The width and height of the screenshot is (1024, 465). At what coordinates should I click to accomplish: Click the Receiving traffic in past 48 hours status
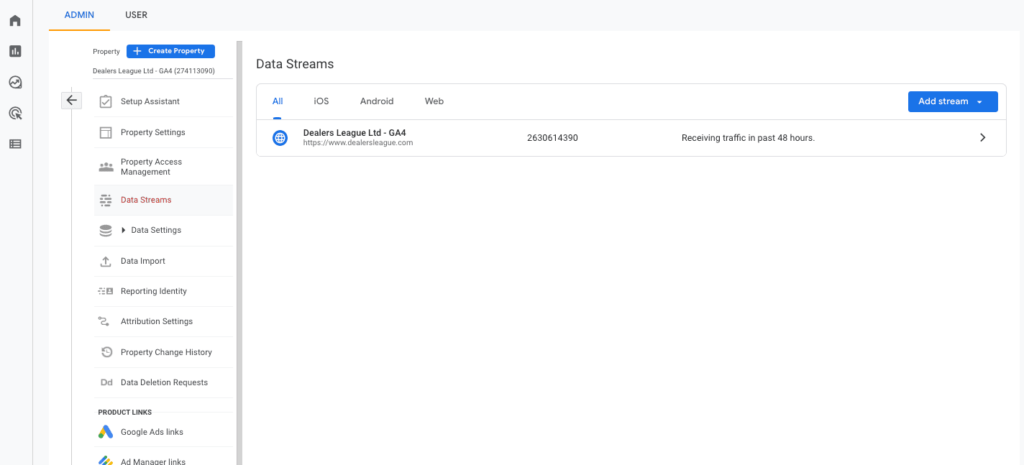coord(748,138)
